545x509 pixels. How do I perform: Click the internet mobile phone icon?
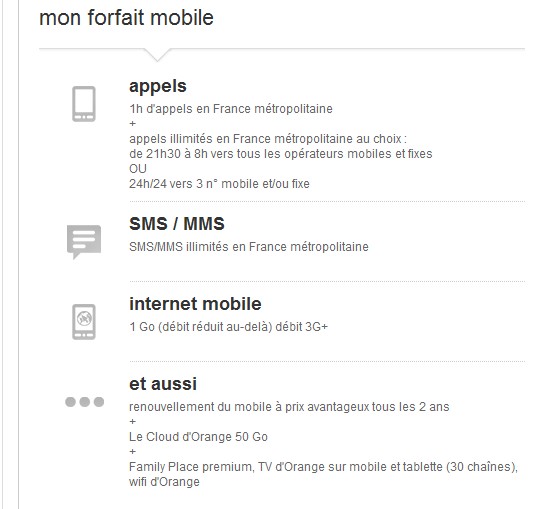[x=84, y=322]
